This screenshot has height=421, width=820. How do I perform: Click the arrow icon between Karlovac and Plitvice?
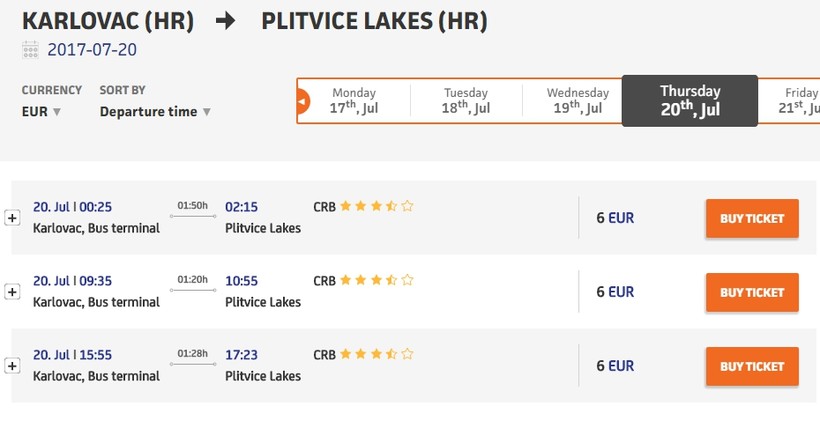pyautogui.click(x=226, y=21)
